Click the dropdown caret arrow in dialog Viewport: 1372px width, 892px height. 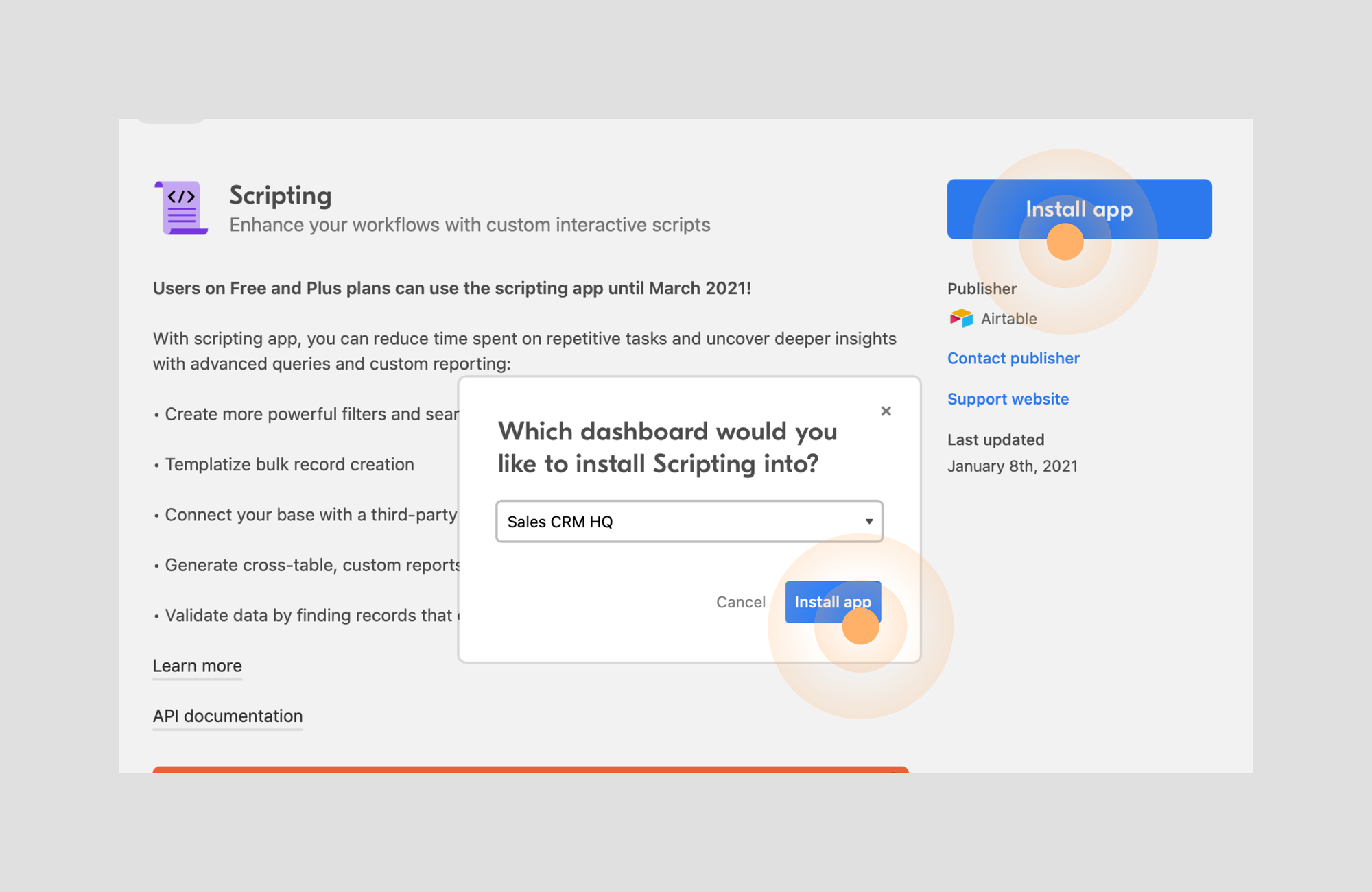(x=868, y=522)
